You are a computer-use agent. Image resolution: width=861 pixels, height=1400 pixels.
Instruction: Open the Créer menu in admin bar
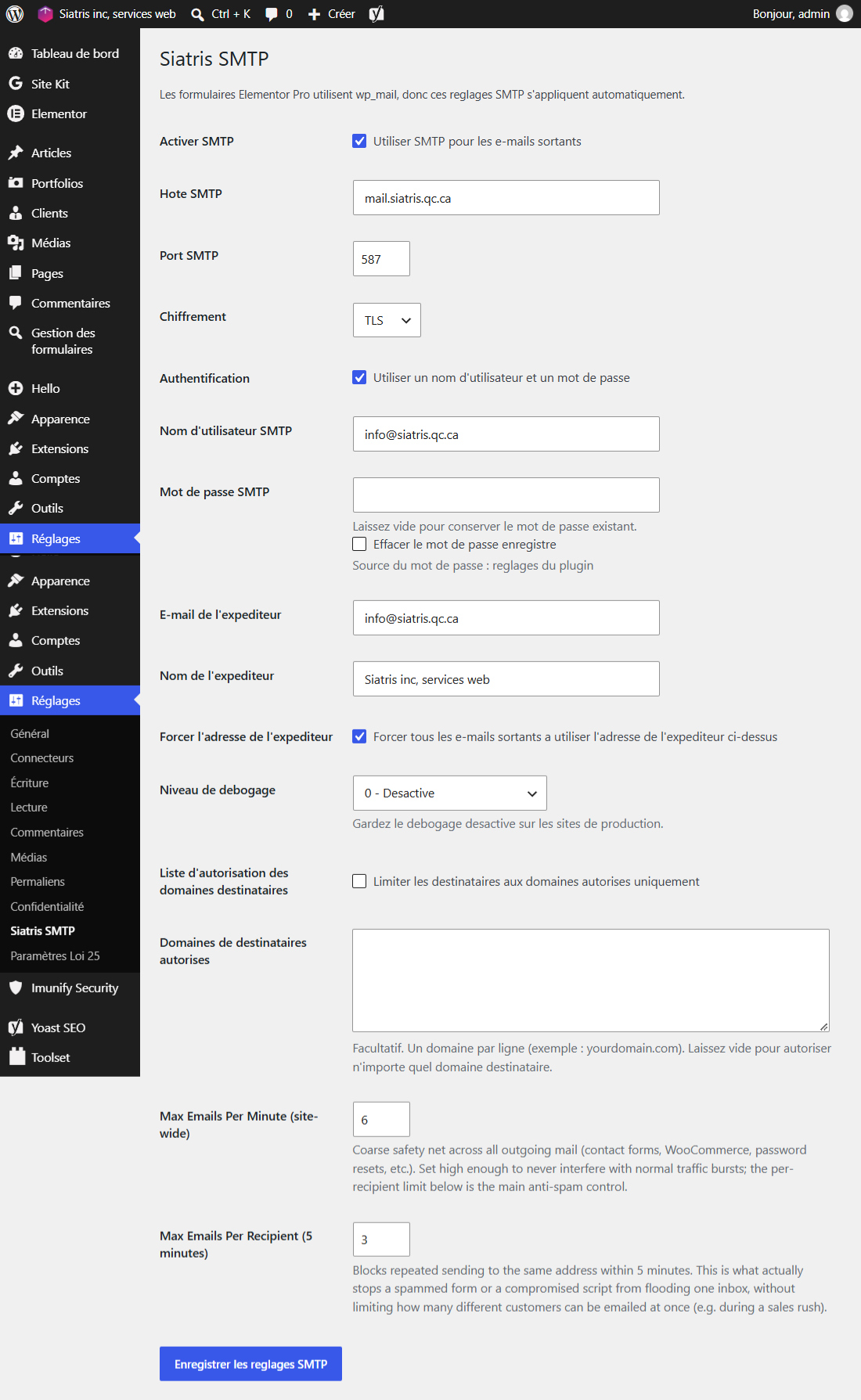point(332,14)
